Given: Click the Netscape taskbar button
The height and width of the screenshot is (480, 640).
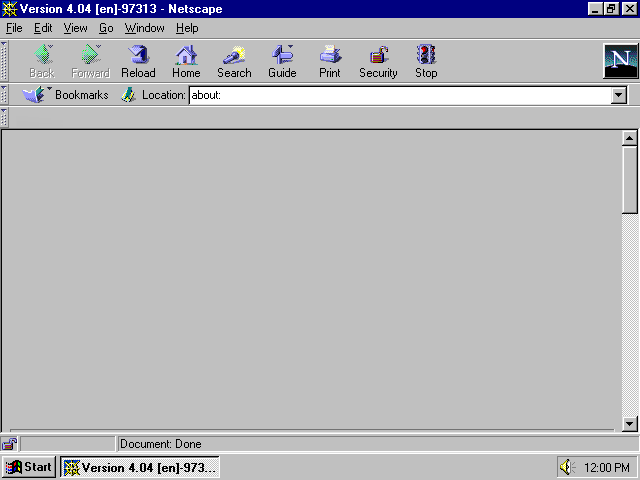Looking at the screenshot, I should click(140, 467).
